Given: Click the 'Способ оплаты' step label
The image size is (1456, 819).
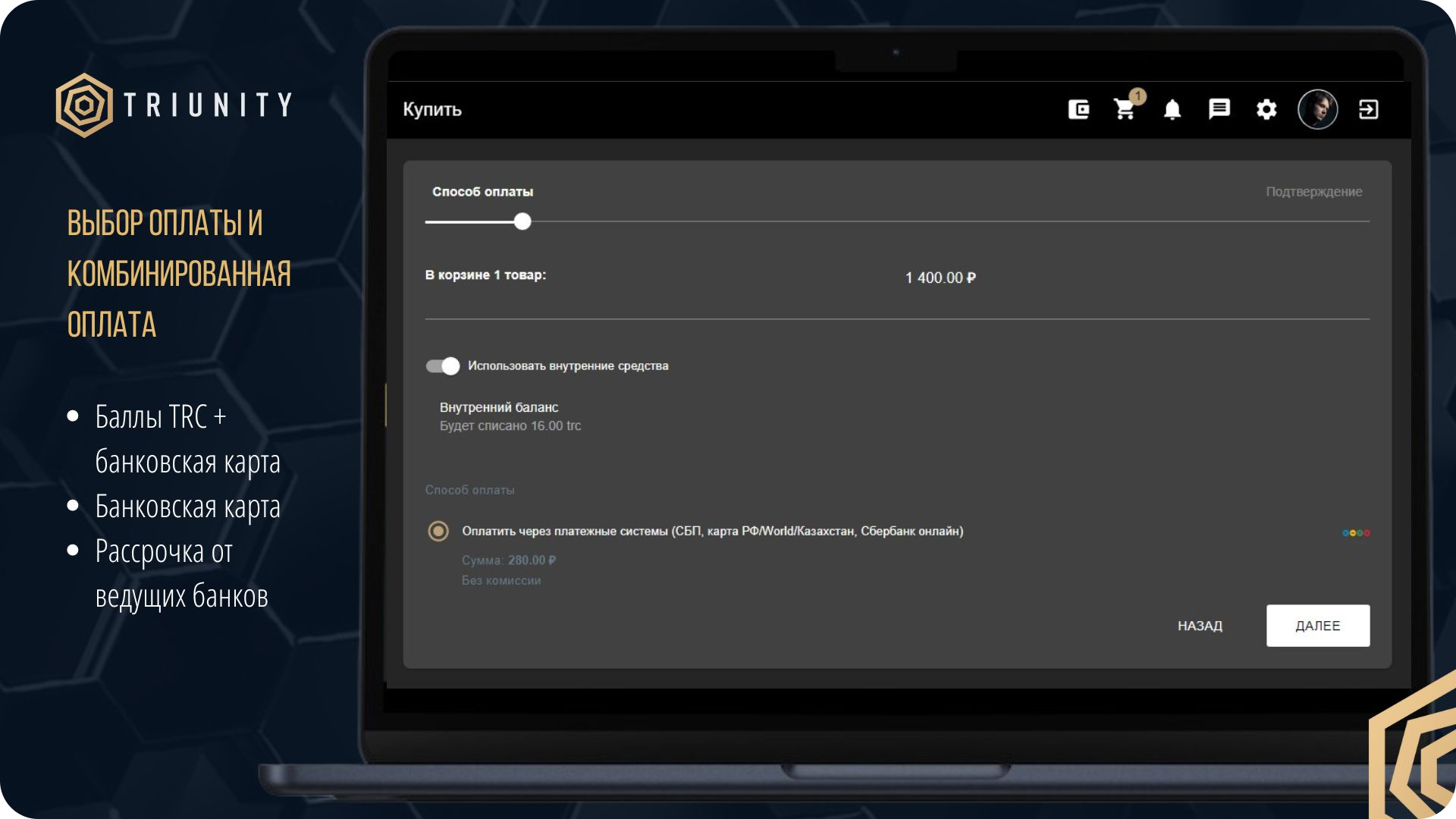Looking at the screenshot, I should click(482, 192).
